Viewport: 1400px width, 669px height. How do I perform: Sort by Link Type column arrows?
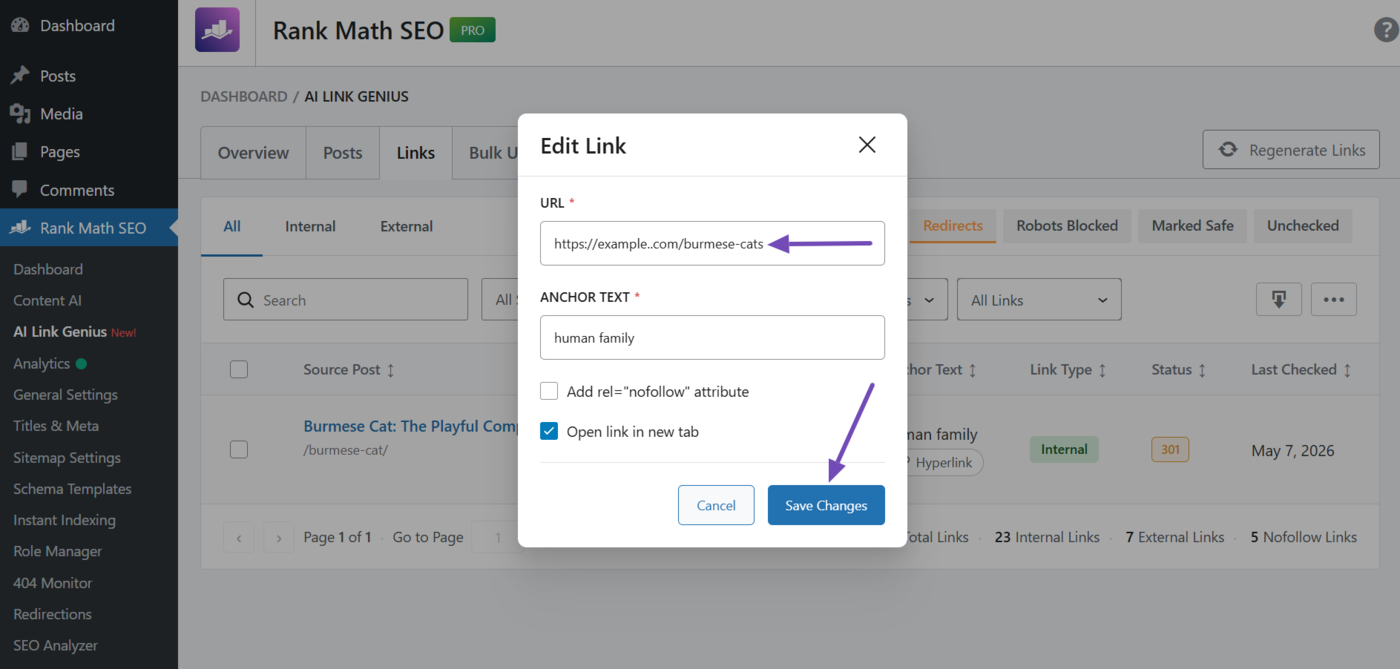pyautogui.click(x=1102, y=370)
